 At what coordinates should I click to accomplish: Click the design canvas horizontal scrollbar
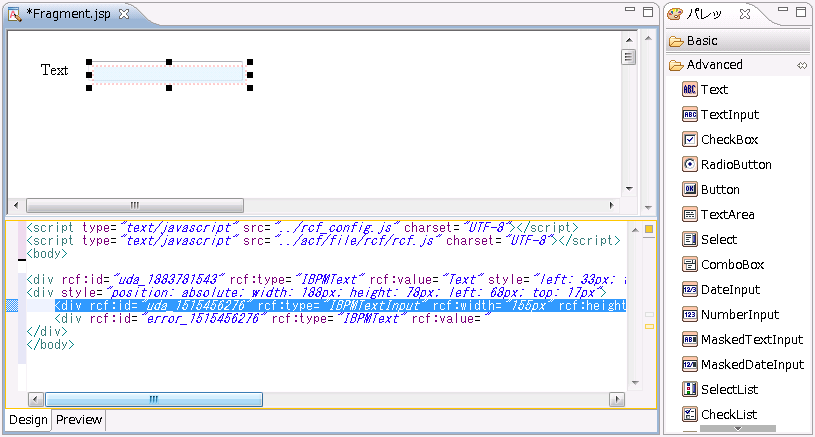pyautogui.click(x=134, y=205)
